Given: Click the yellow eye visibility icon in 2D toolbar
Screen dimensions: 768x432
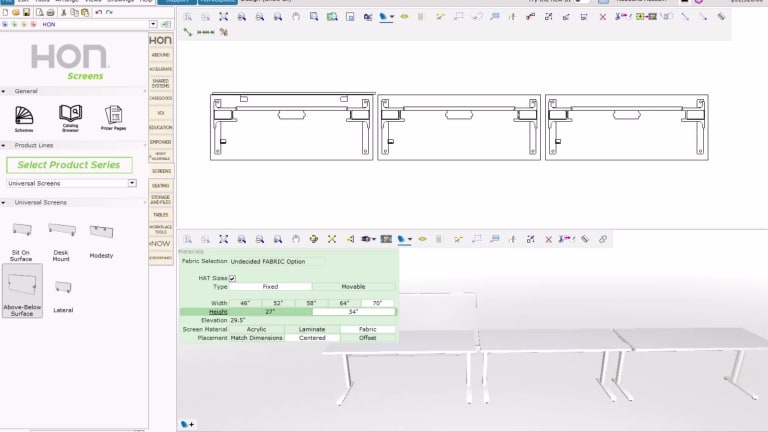Looking at the screenshot, I should tap(404, 17).
